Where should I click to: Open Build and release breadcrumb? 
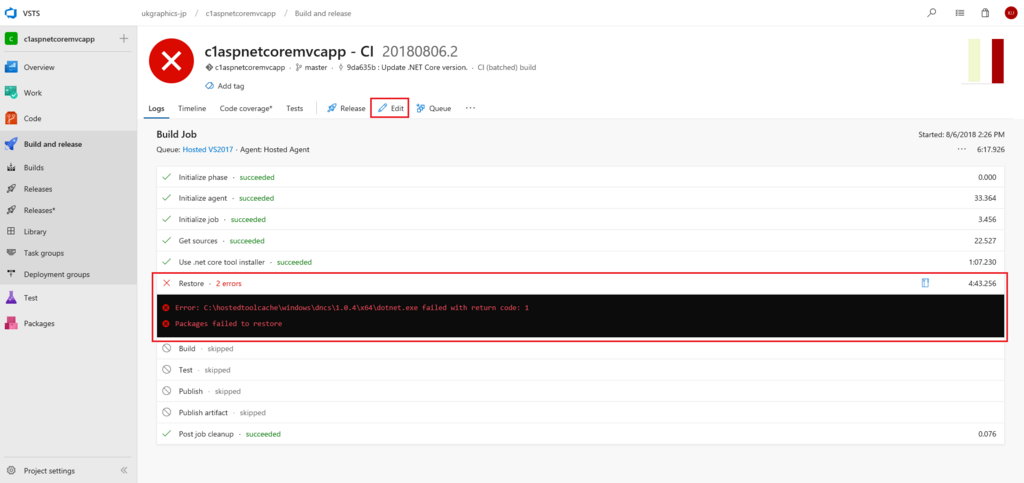323,13
